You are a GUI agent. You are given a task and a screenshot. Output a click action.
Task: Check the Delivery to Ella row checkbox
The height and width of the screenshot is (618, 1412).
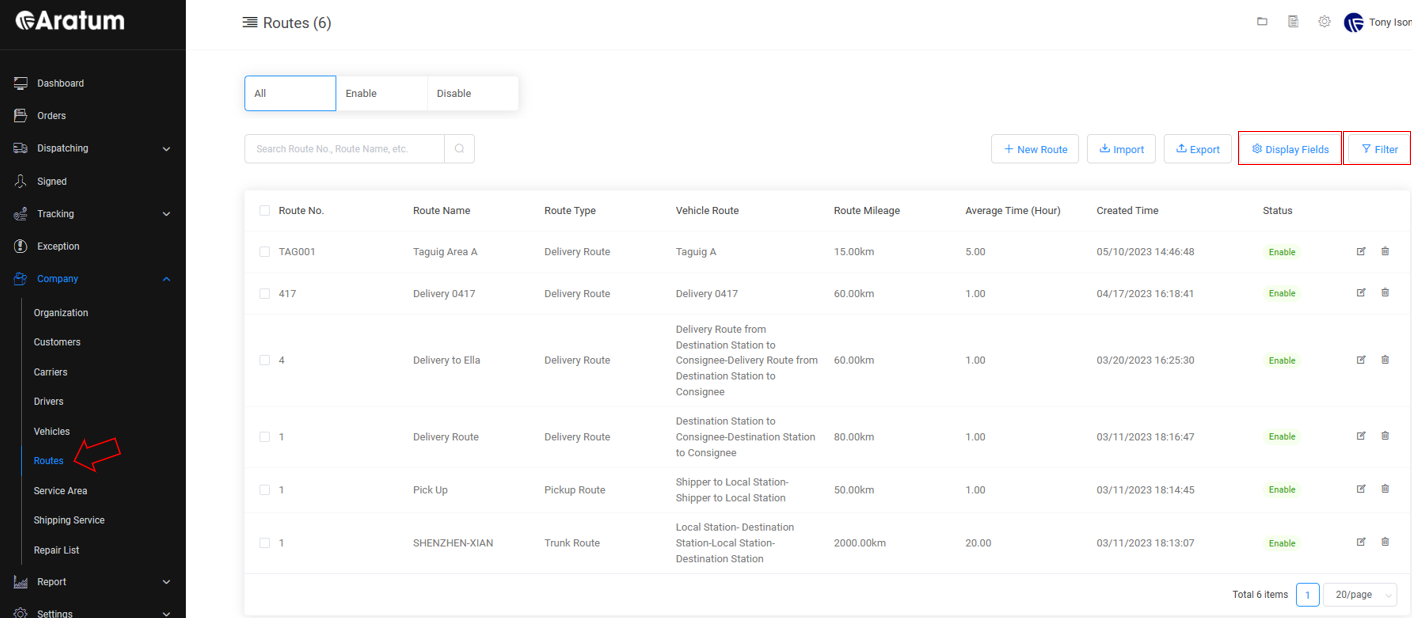[x=264, y=360]
